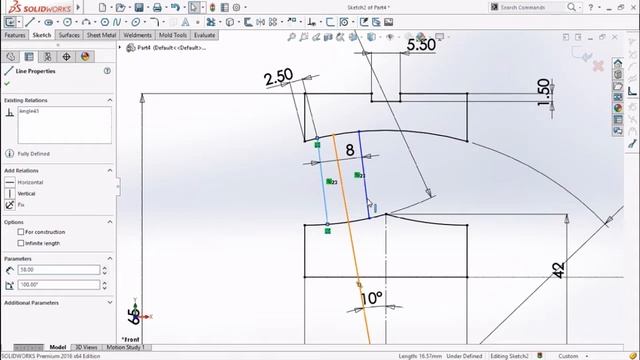The image size is (640, 360).
Task: Switch to the Evaluate tab
Action: pos(204,35)
